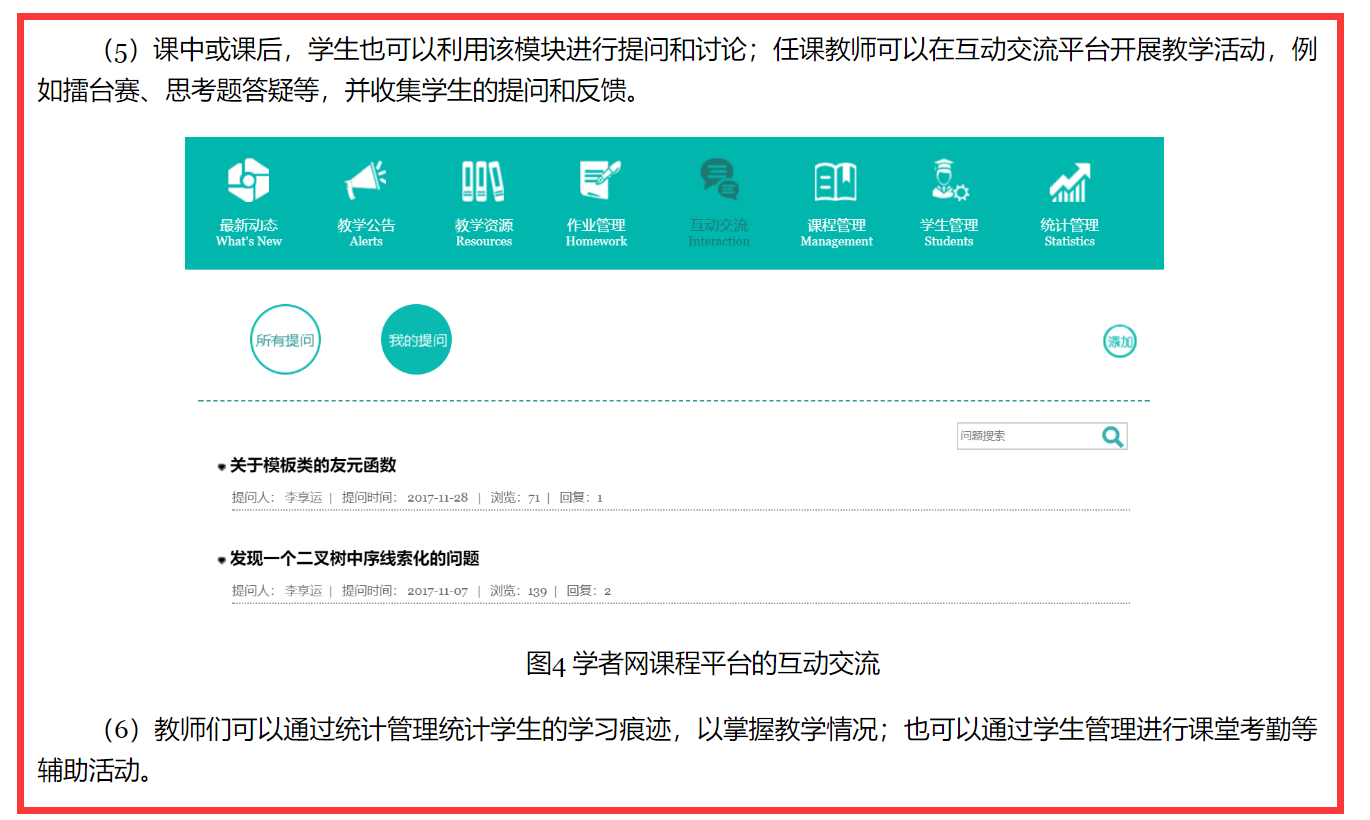Click the 统计管理 text label
Image resolution: width=1370 pixels, height=820 pixels.
[x=1069, y=225]
